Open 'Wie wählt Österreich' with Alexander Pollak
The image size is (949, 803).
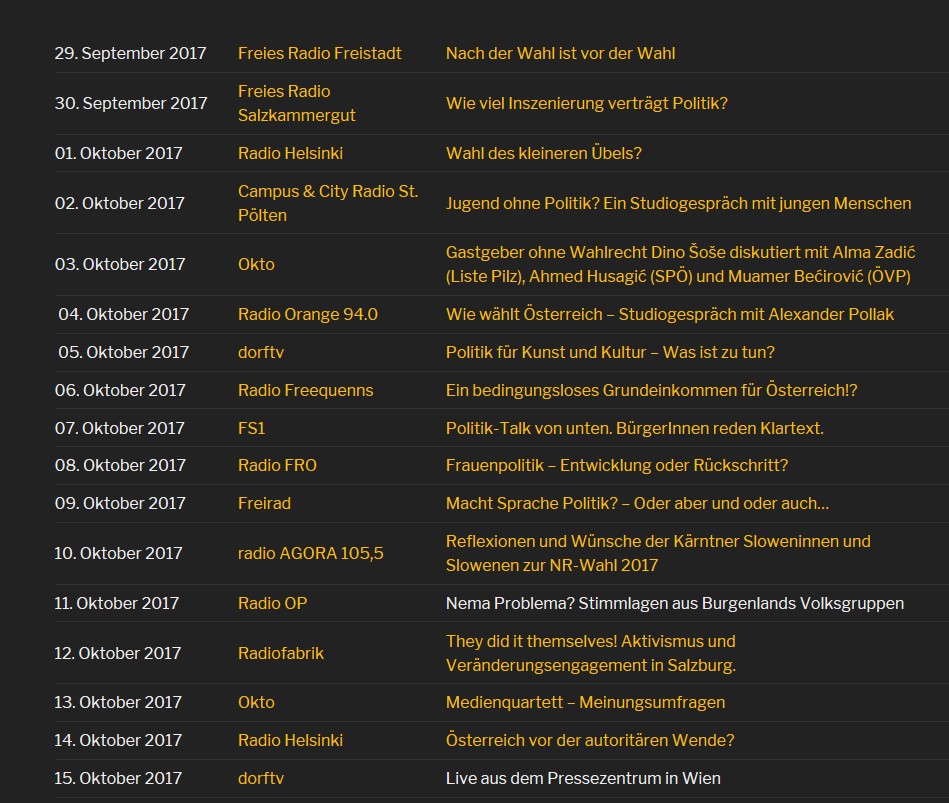click(670, 315)
